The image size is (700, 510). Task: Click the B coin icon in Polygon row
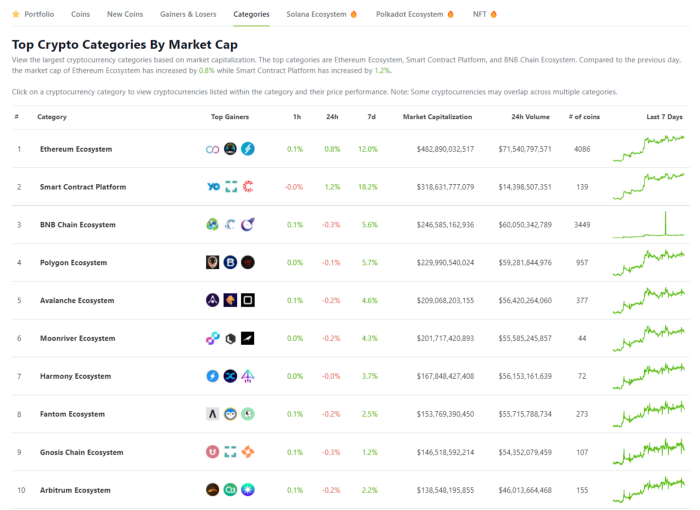pyautogui.click(x=230, y=263)
